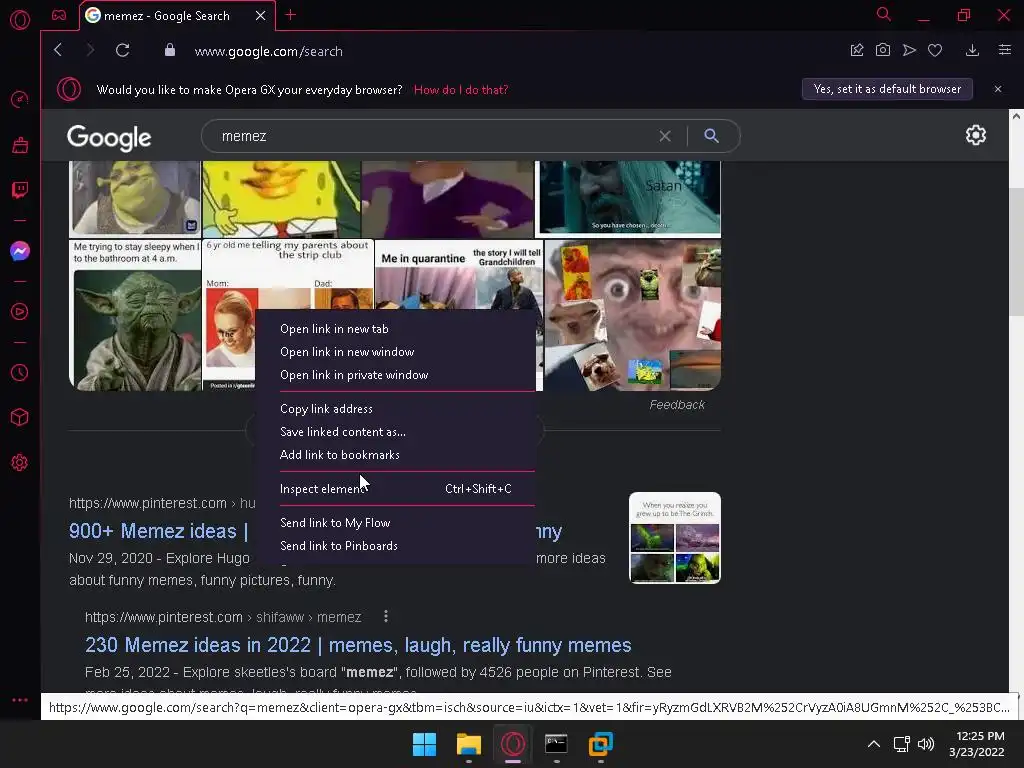Take a snapshot with camera icon
This screenshot has height=768, width=1024.
tap(882, 50)
